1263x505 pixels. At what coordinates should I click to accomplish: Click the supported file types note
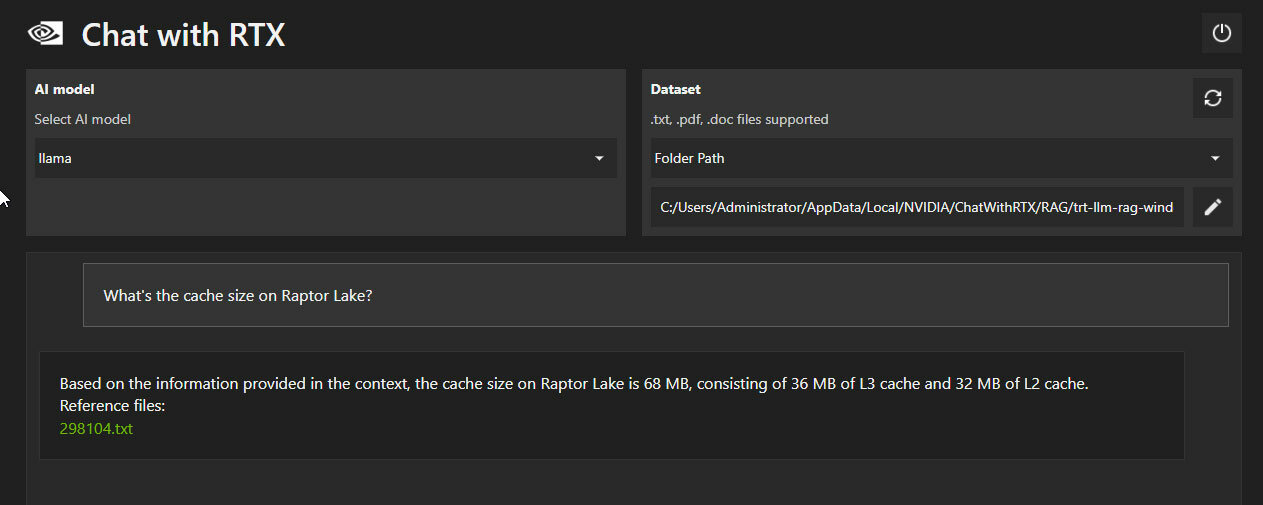[x=740, y=119]
